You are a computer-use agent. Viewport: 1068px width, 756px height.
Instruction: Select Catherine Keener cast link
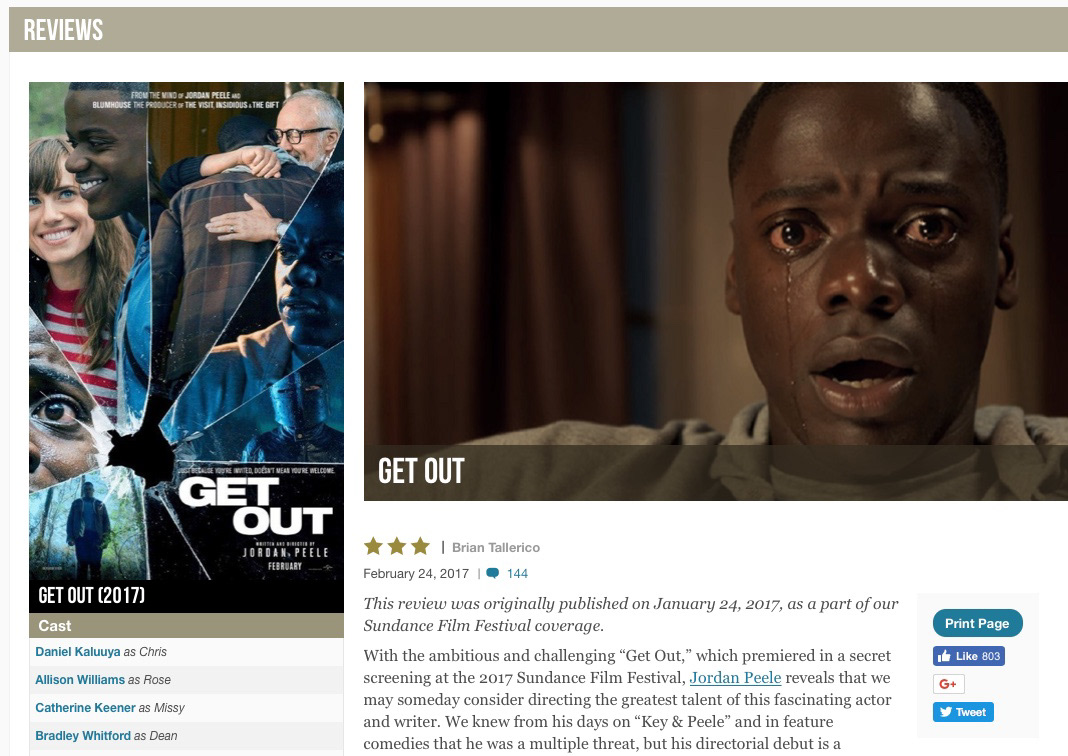point(85,708)
